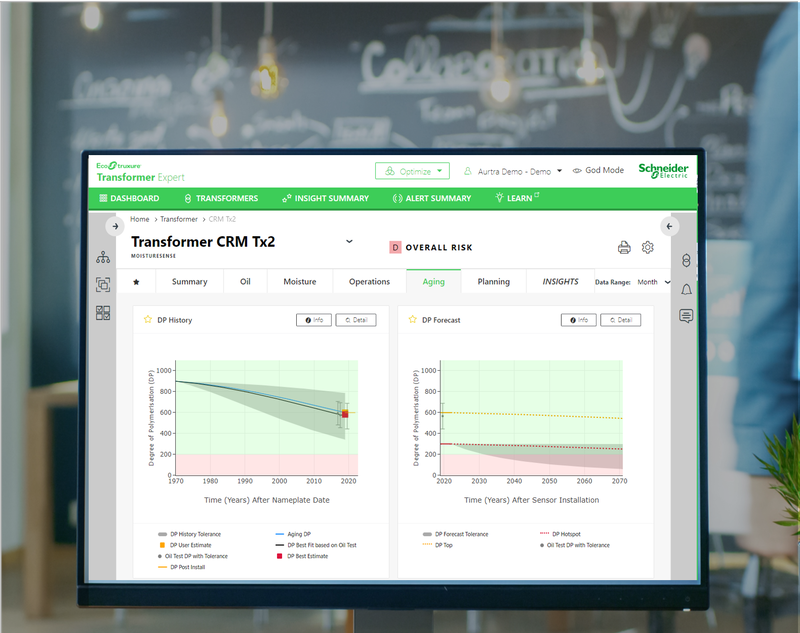Click the user profile icon in right sidebar
800x633 pixels.
pos(686,261)
